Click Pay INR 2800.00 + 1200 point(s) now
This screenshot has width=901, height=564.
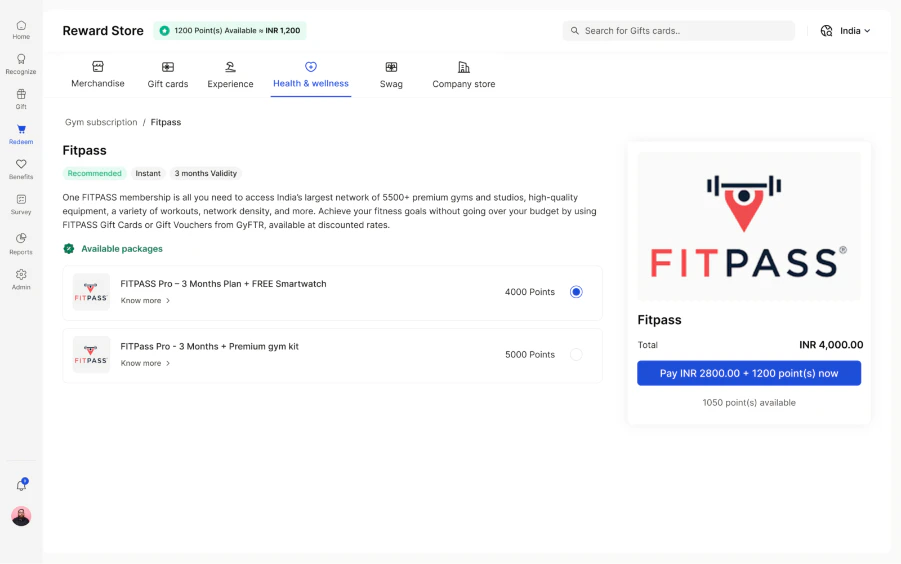pyautogui.click(x=749, y=373)
